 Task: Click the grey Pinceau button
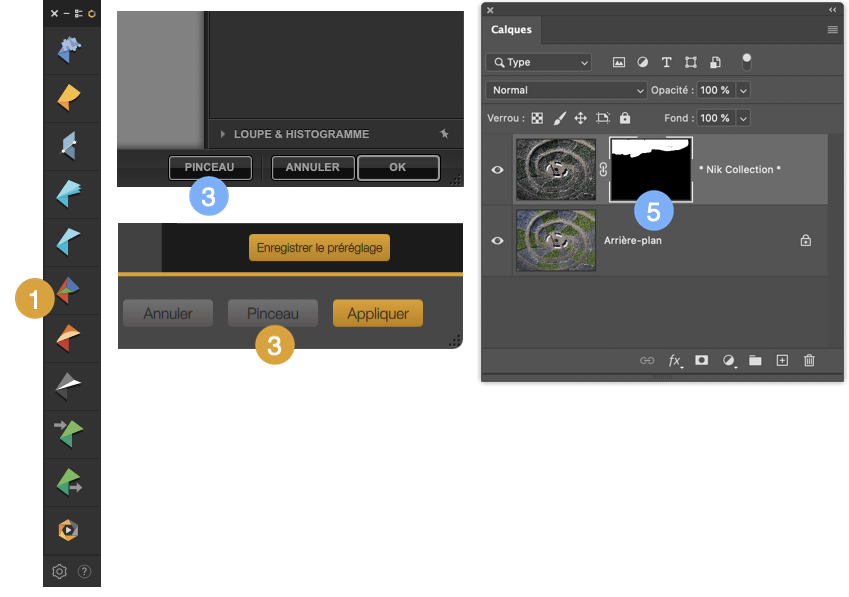(x=273, y=313)
